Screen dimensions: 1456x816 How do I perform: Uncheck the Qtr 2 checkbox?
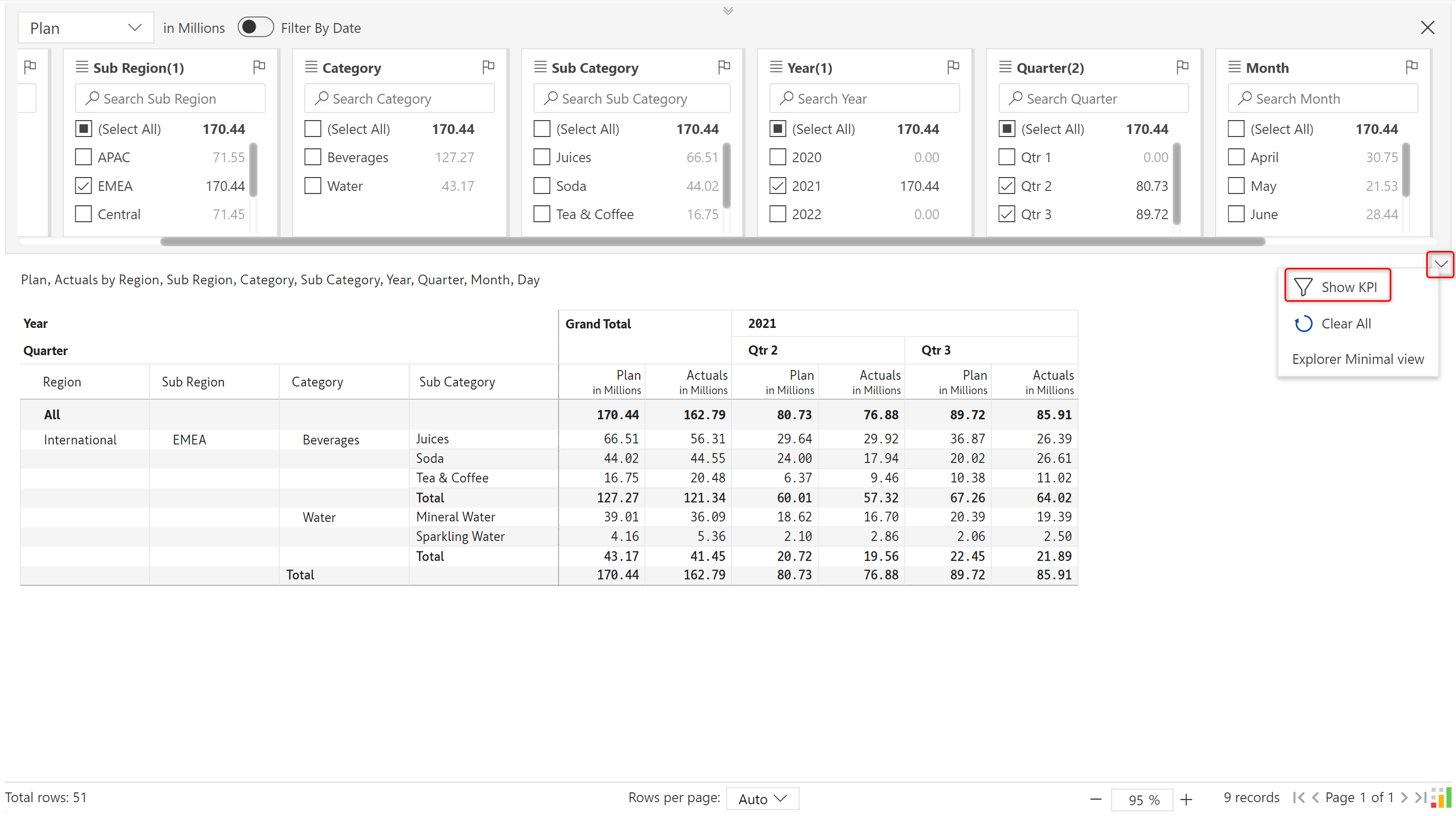pyautogui.click(x=1007, y=186)
